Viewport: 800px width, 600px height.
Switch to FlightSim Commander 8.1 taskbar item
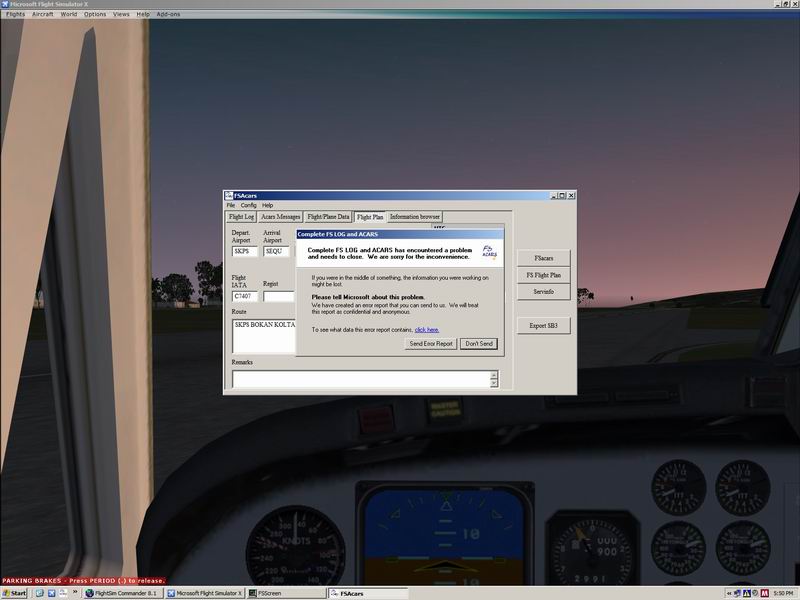[123, 593]
